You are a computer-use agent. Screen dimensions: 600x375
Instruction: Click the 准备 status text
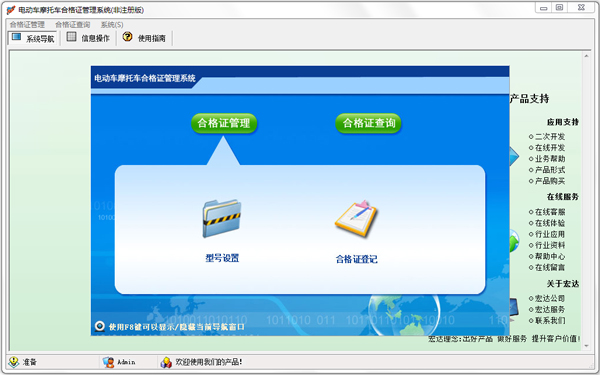click(29, 362)
